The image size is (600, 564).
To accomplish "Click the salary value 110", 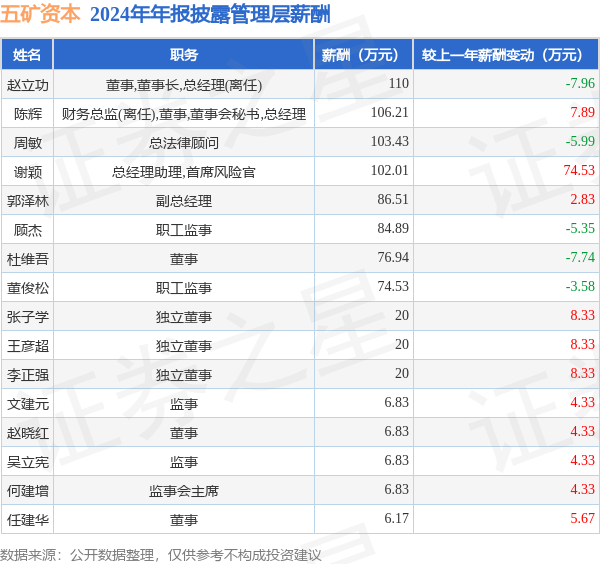I will click(399, 83).
